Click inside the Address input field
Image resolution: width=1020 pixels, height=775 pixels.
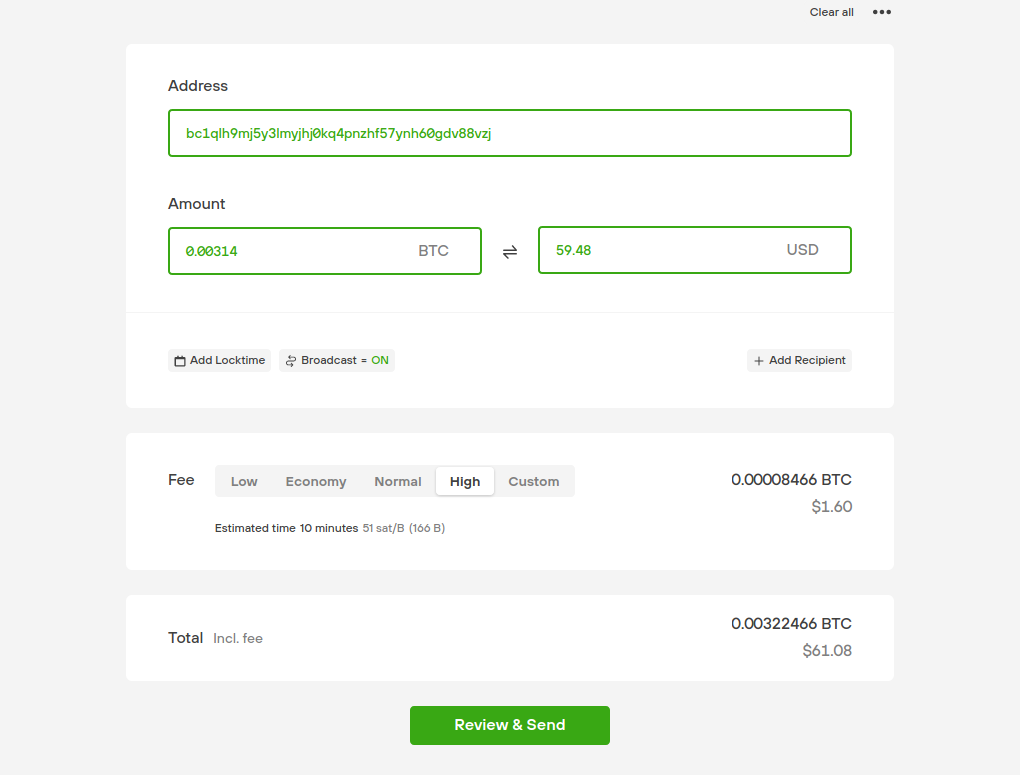510,132
